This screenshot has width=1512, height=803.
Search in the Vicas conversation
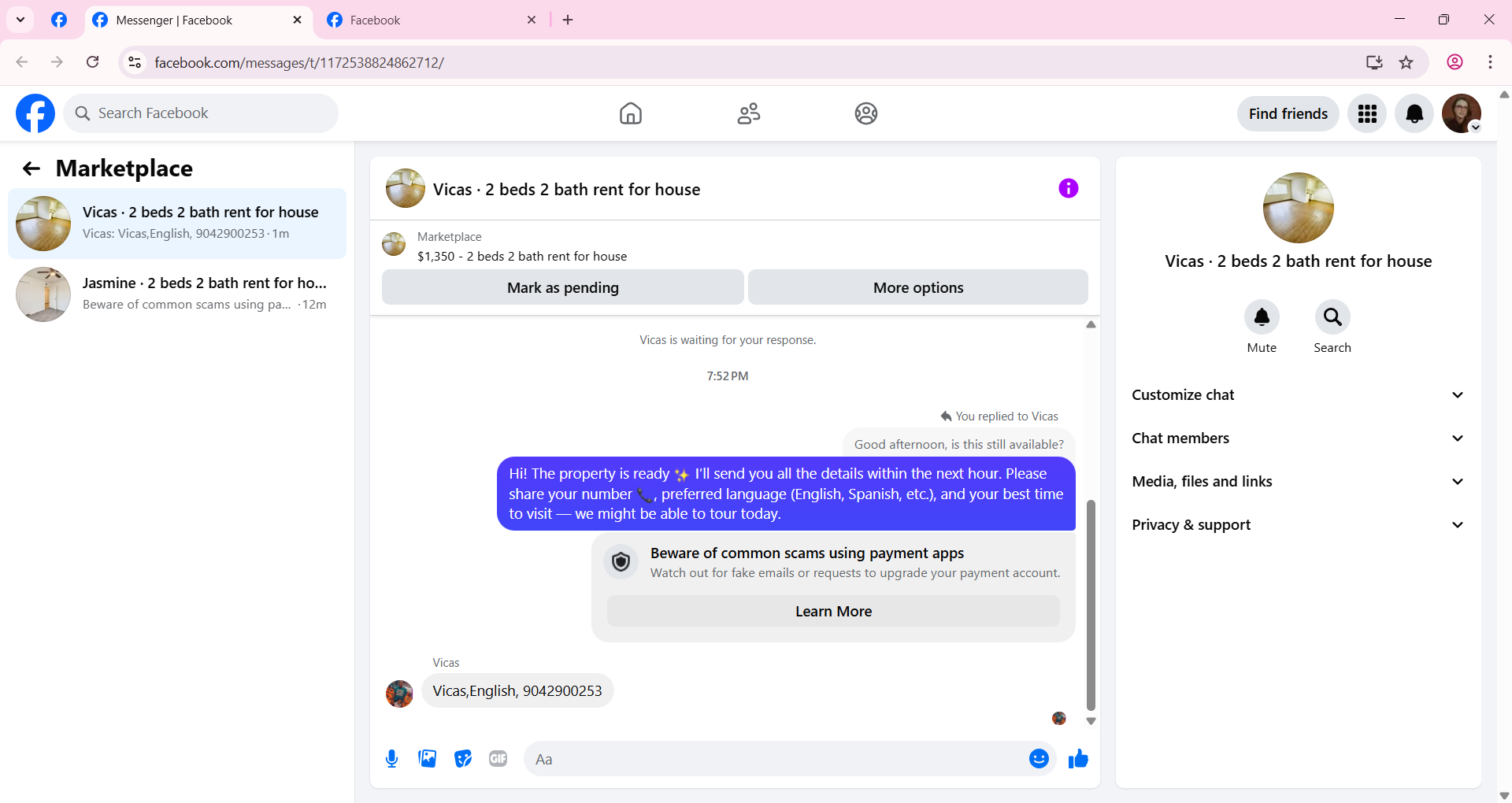[x=1332, y=317]
